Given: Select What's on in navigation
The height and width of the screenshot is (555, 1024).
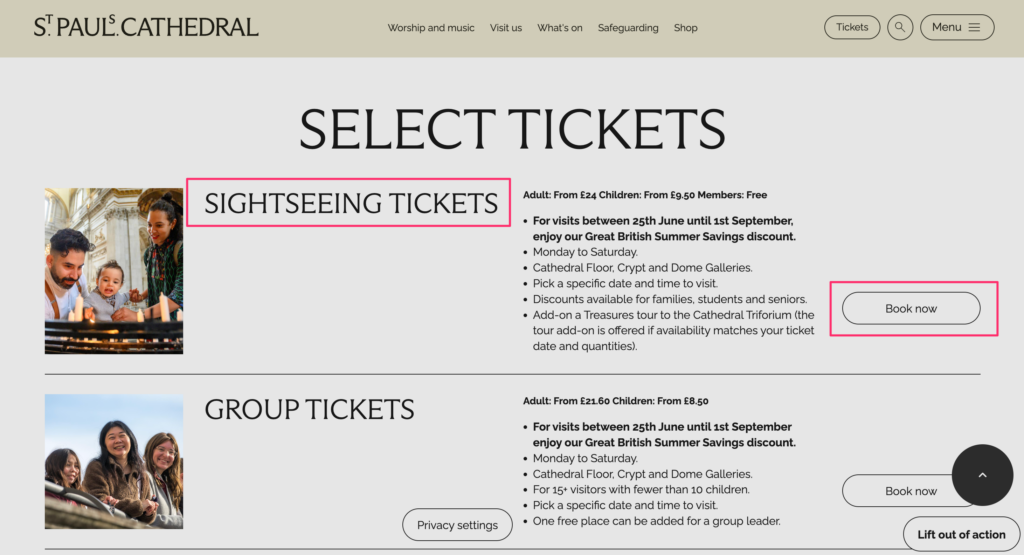Looking at the screenshot, I should pyautogui.click(x=560, y=28).
